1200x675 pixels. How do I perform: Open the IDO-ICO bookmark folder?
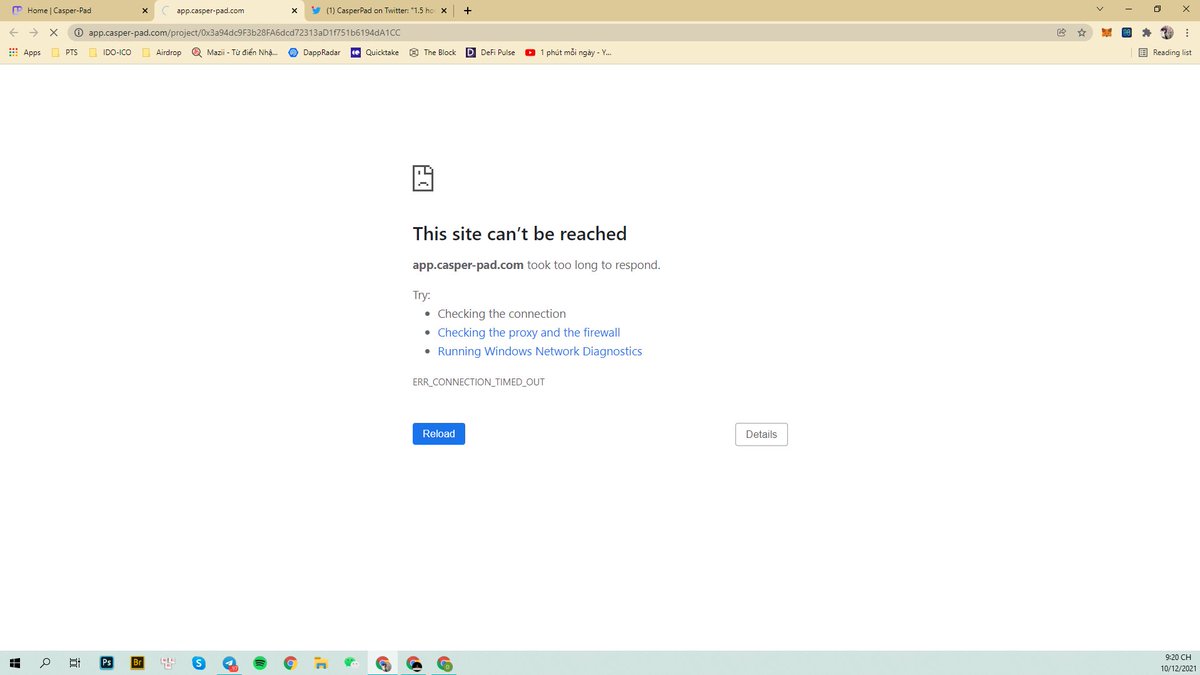click(x=110, y=52)
